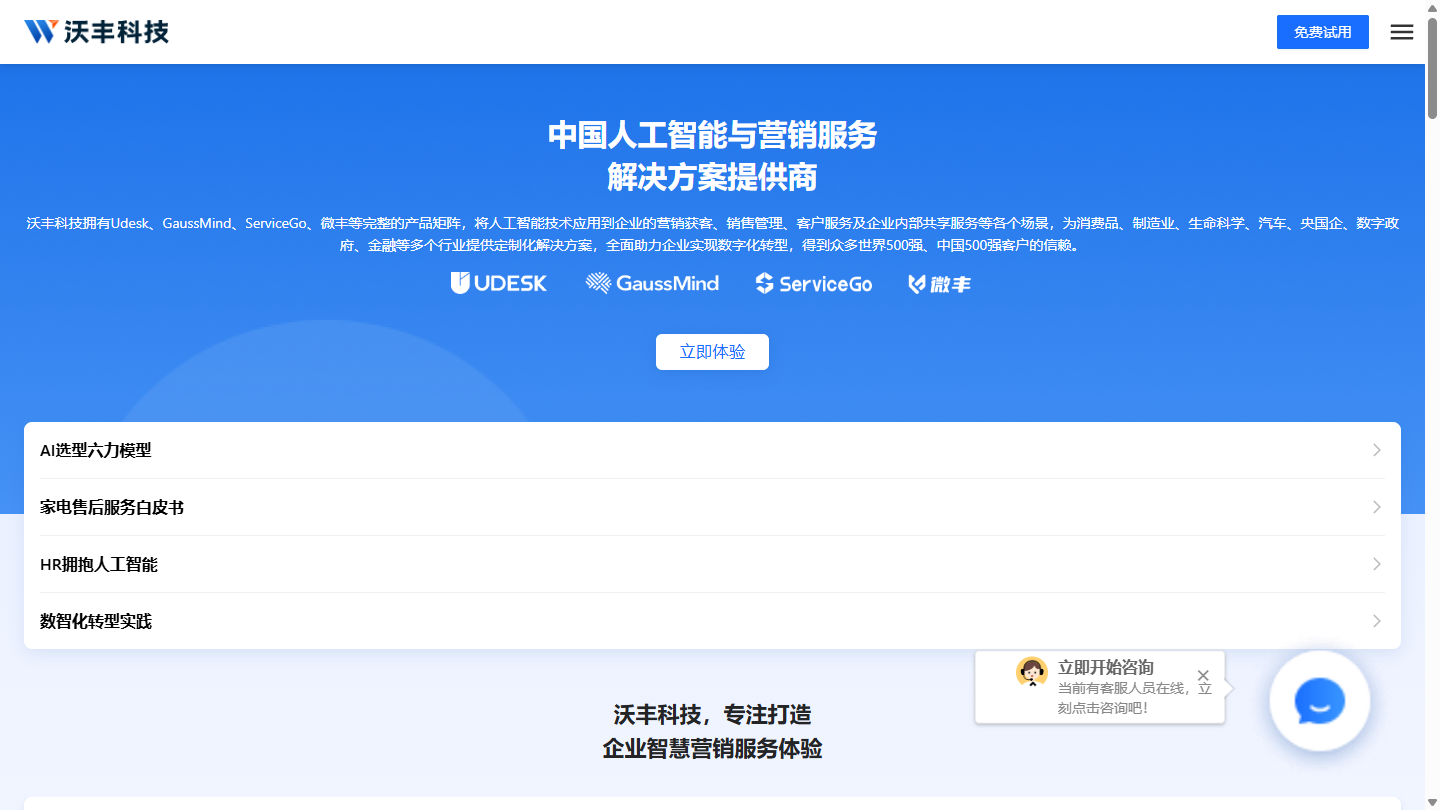The height and width of the screenshot is (810, 1440).
Task: Open the AI选型六力模型 link text
Action: pos(96,450)
